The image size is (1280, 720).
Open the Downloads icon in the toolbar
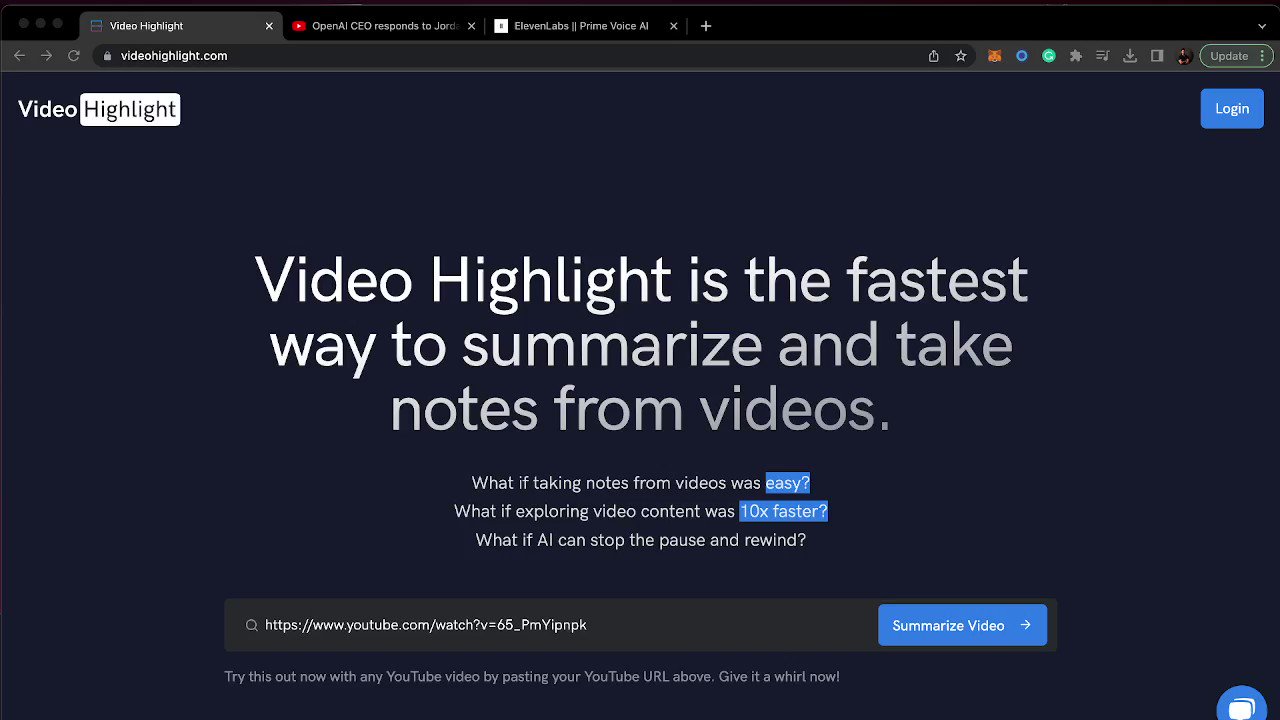click(1130, 56)
